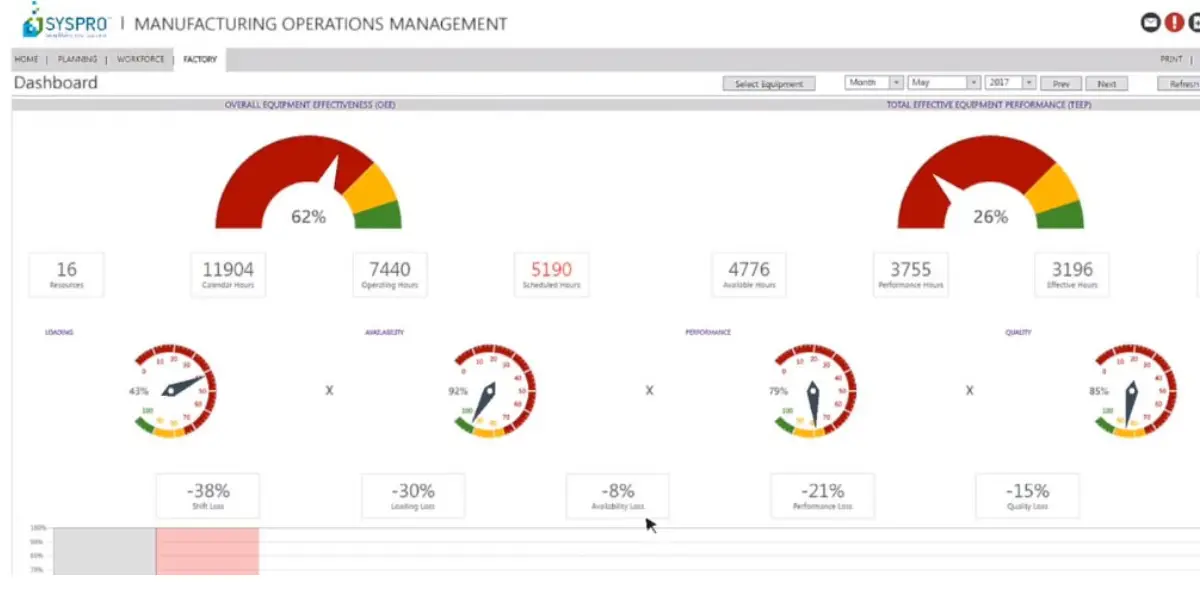This screenshot has width=1200, height=600.
Task: Click the Performance 79% dial gauge
Action: 815,392
